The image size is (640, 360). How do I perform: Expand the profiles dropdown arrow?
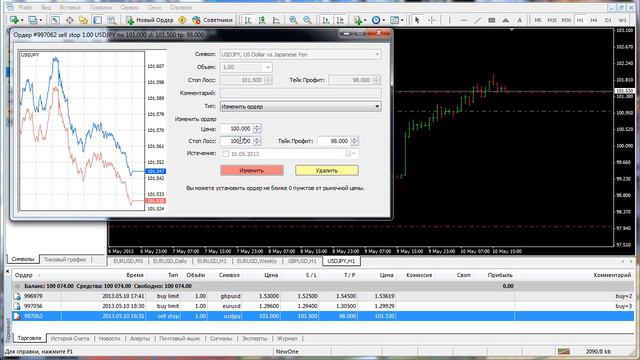click(x=40, y=20)
